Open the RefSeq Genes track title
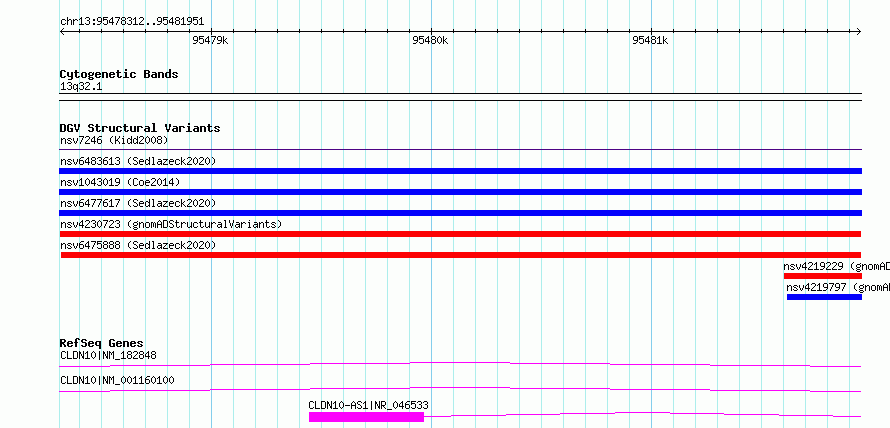Viewport: 890px width, 428px height. pos(102,343)
